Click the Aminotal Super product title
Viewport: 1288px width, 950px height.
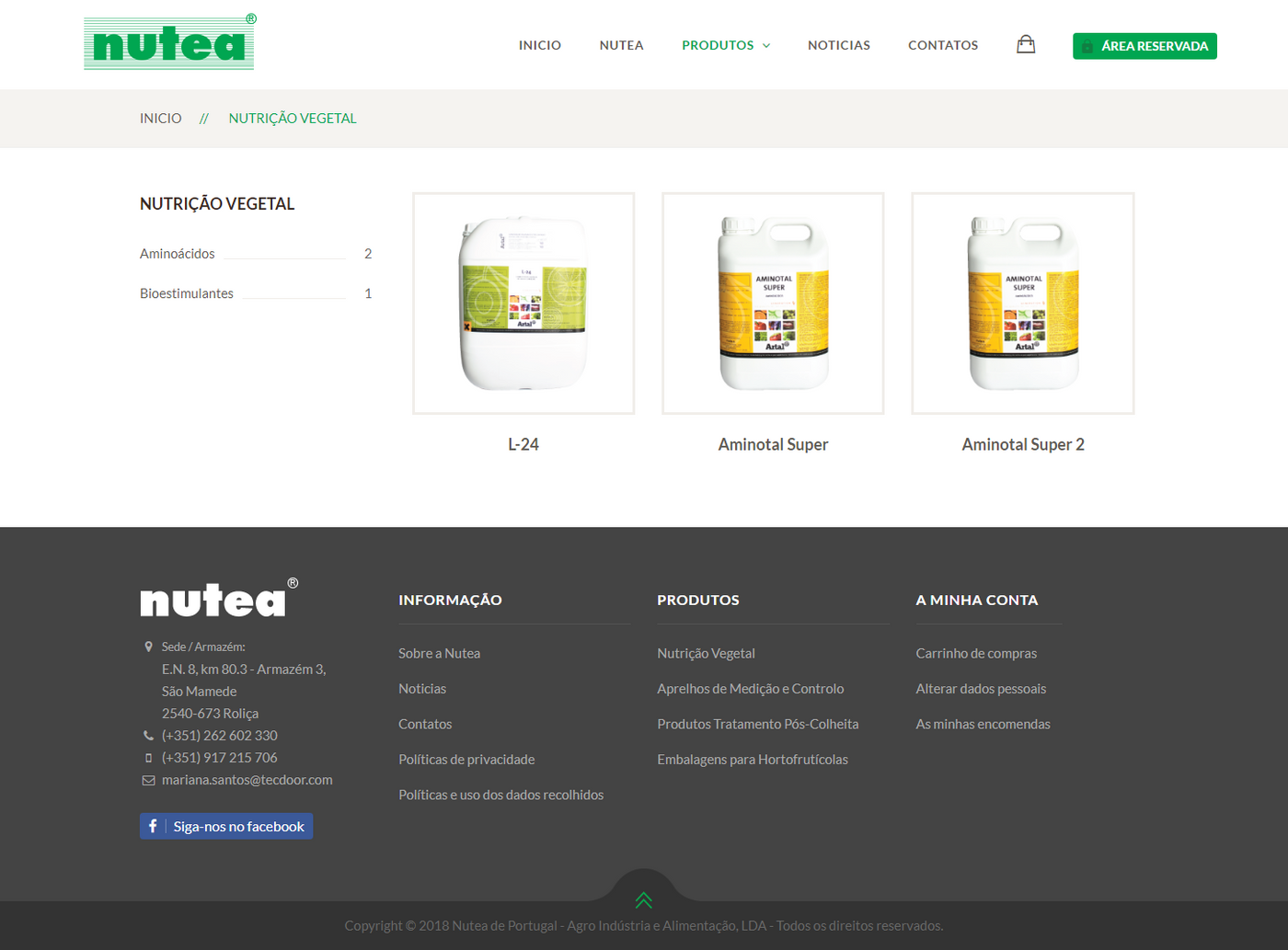(773, 444)
